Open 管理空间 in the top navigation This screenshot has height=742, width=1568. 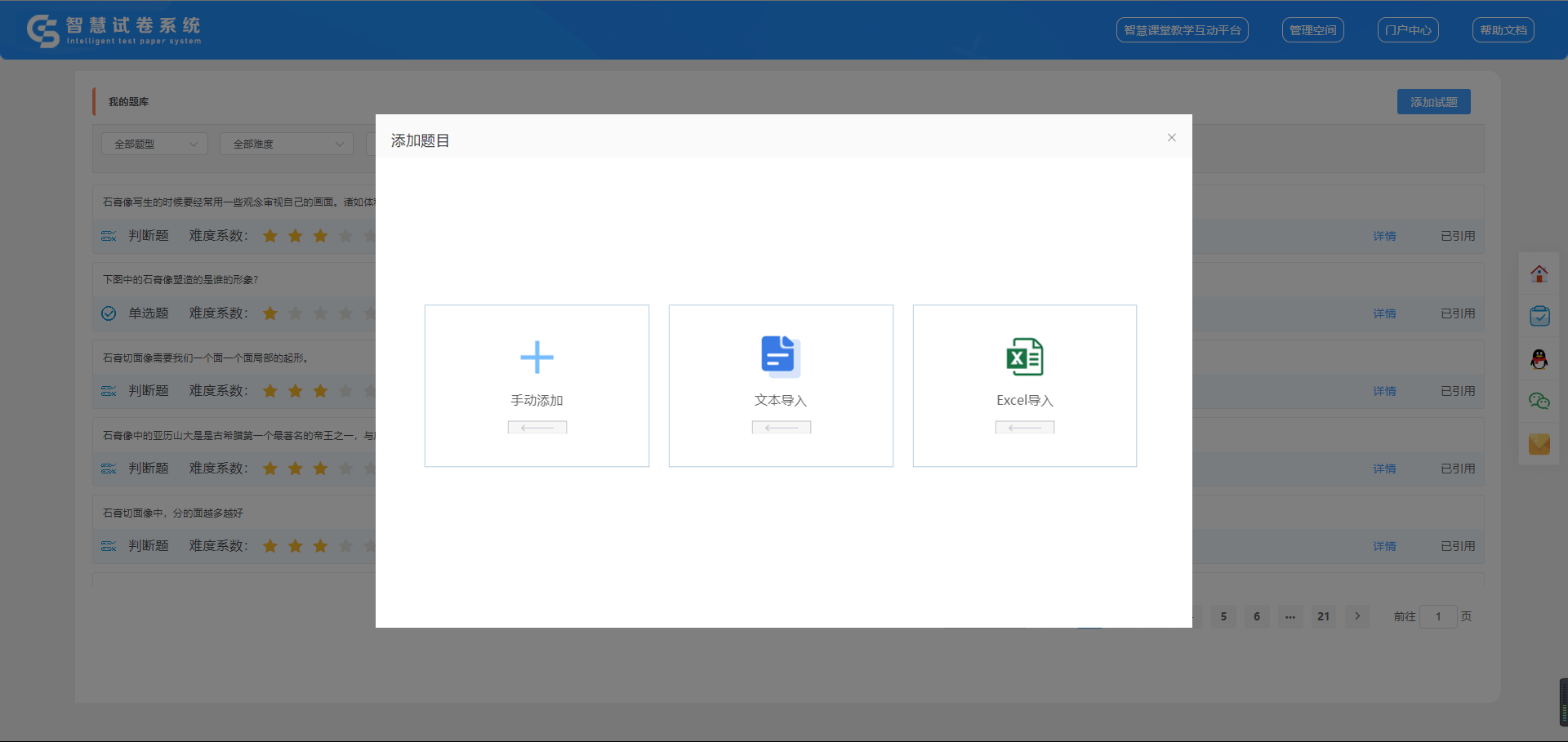(1312, 30)
